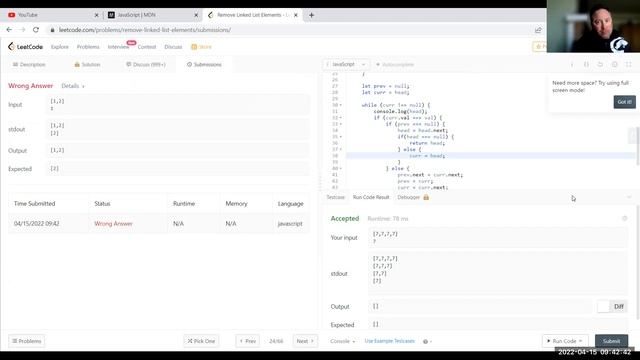Open Problems in the navbar
This screenshot has width=640, height=360.
tap(88, 47)
